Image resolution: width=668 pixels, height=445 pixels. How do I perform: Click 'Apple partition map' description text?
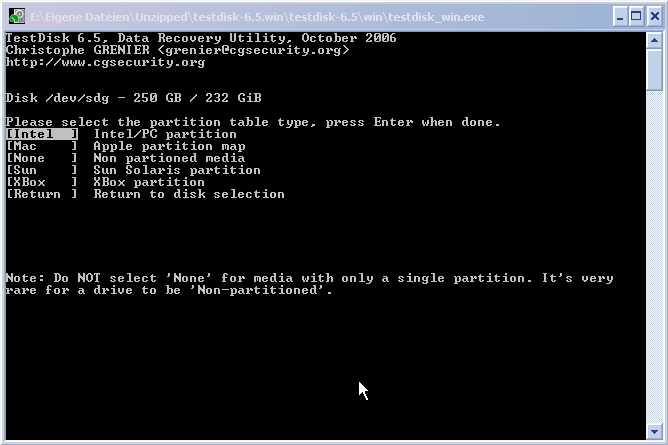click(x=170, y=146)
